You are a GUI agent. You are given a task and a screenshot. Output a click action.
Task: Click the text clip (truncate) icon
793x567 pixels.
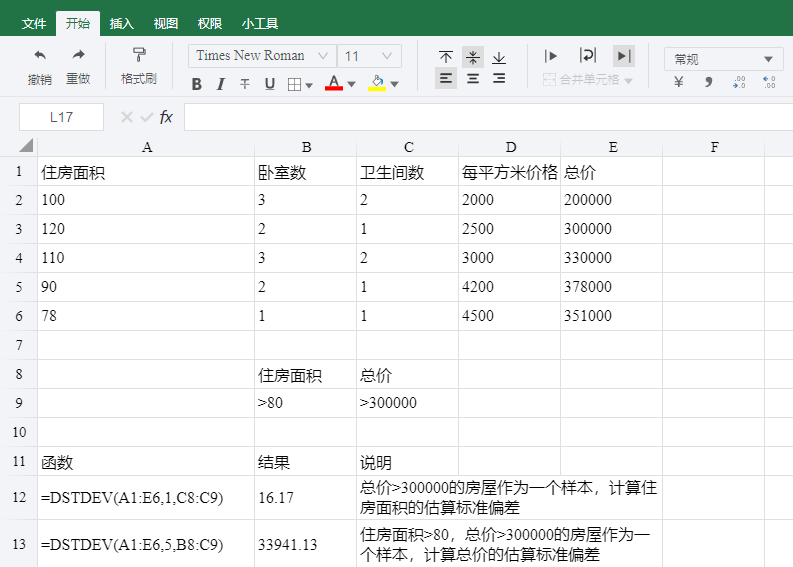click(x=624, y=56)
